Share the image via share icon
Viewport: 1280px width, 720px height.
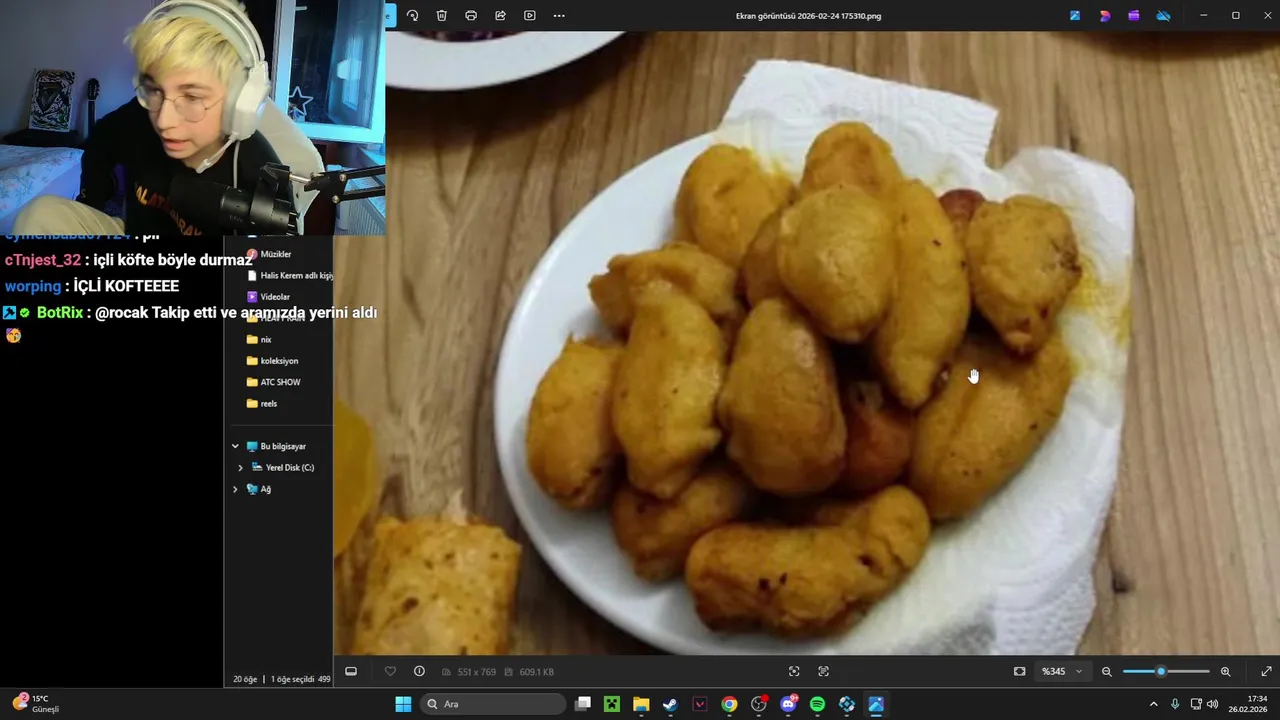tap(500, 15)
